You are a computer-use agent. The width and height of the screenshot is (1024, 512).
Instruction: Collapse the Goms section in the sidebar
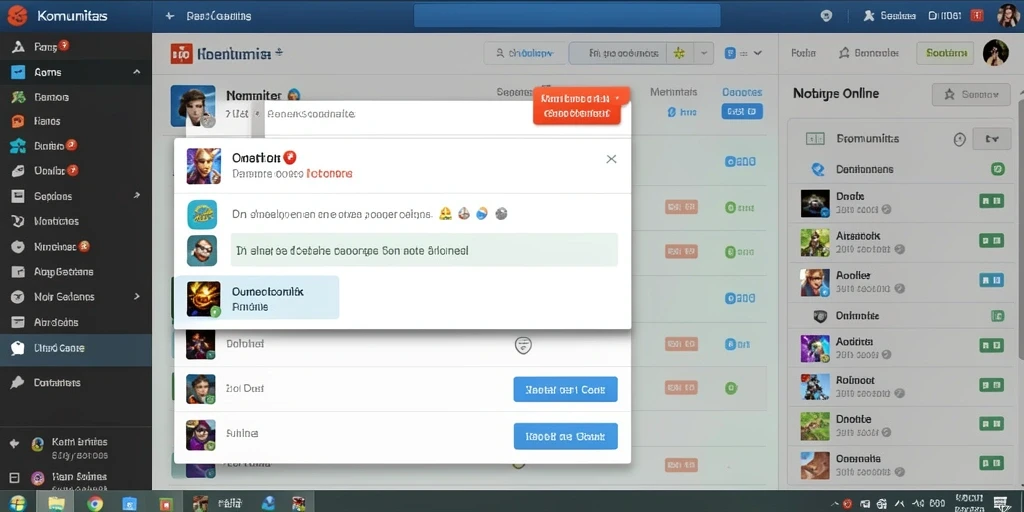136,72
